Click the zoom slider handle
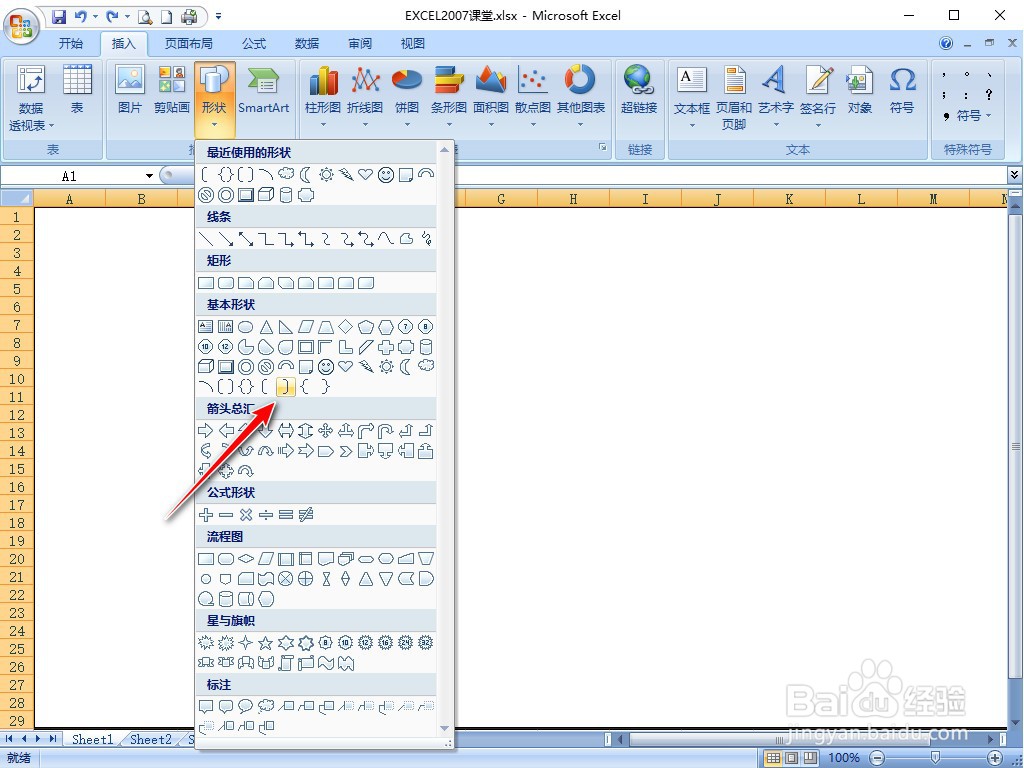This screenshot has width=1024, height=768. pos(935,758)
